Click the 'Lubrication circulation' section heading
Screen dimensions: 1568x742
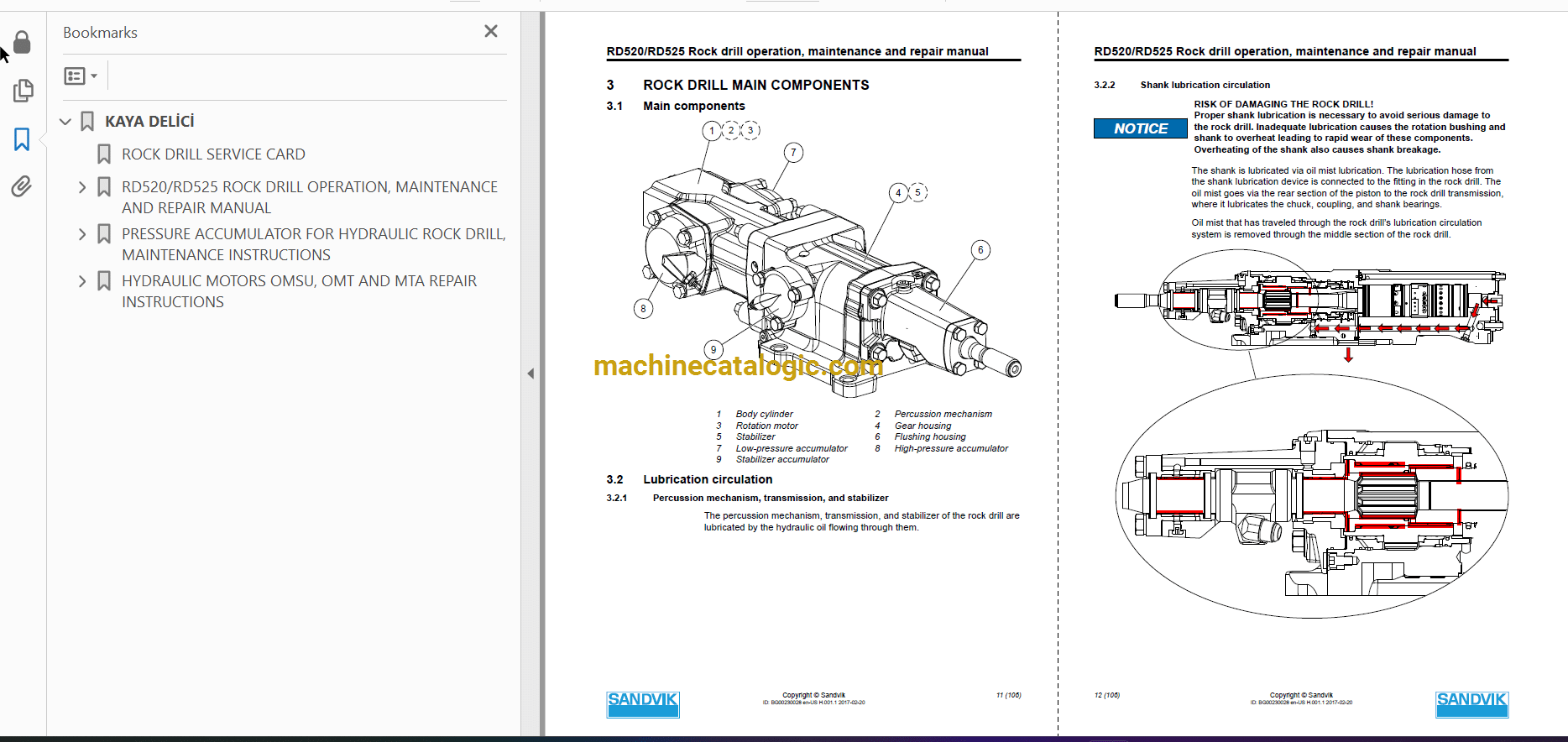point(708,479)
